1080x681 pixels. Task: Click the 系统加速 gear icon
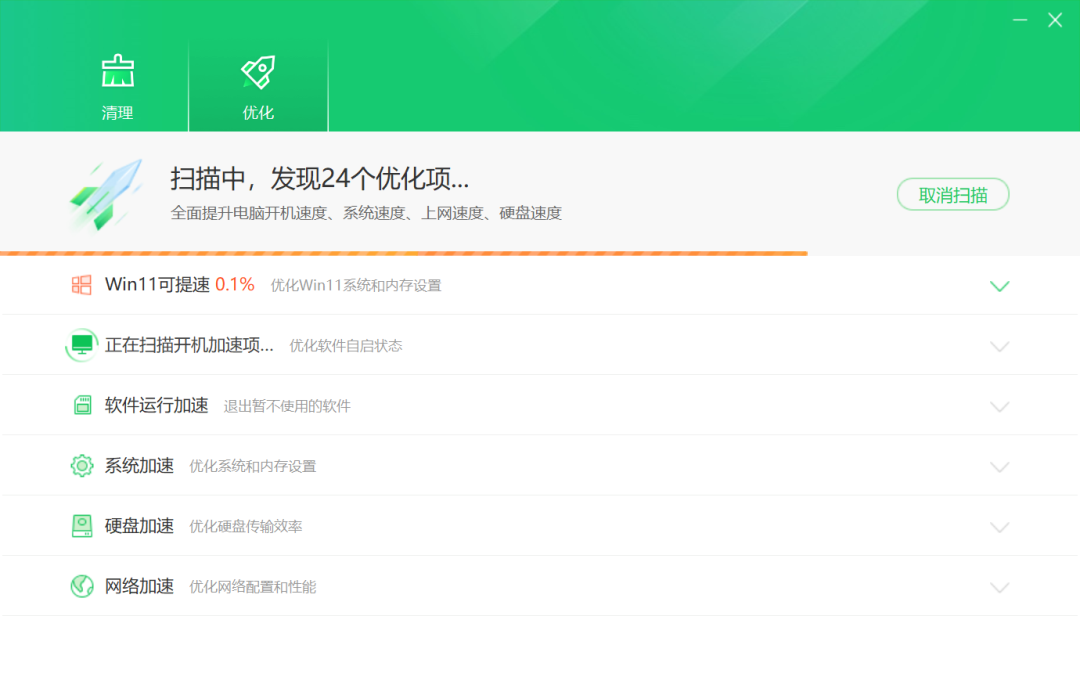(x=80, y=466)
